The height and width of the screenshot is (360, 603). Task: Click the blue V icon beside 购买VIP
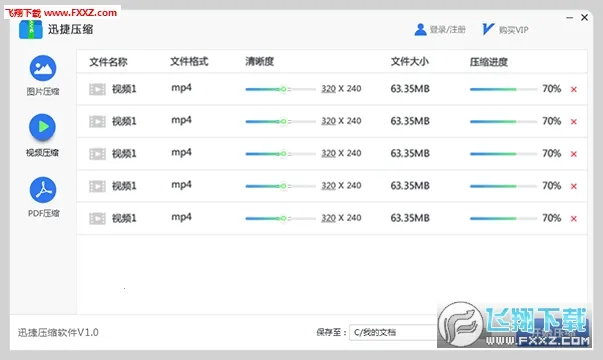pyautogui.click(x=488, y=29)
